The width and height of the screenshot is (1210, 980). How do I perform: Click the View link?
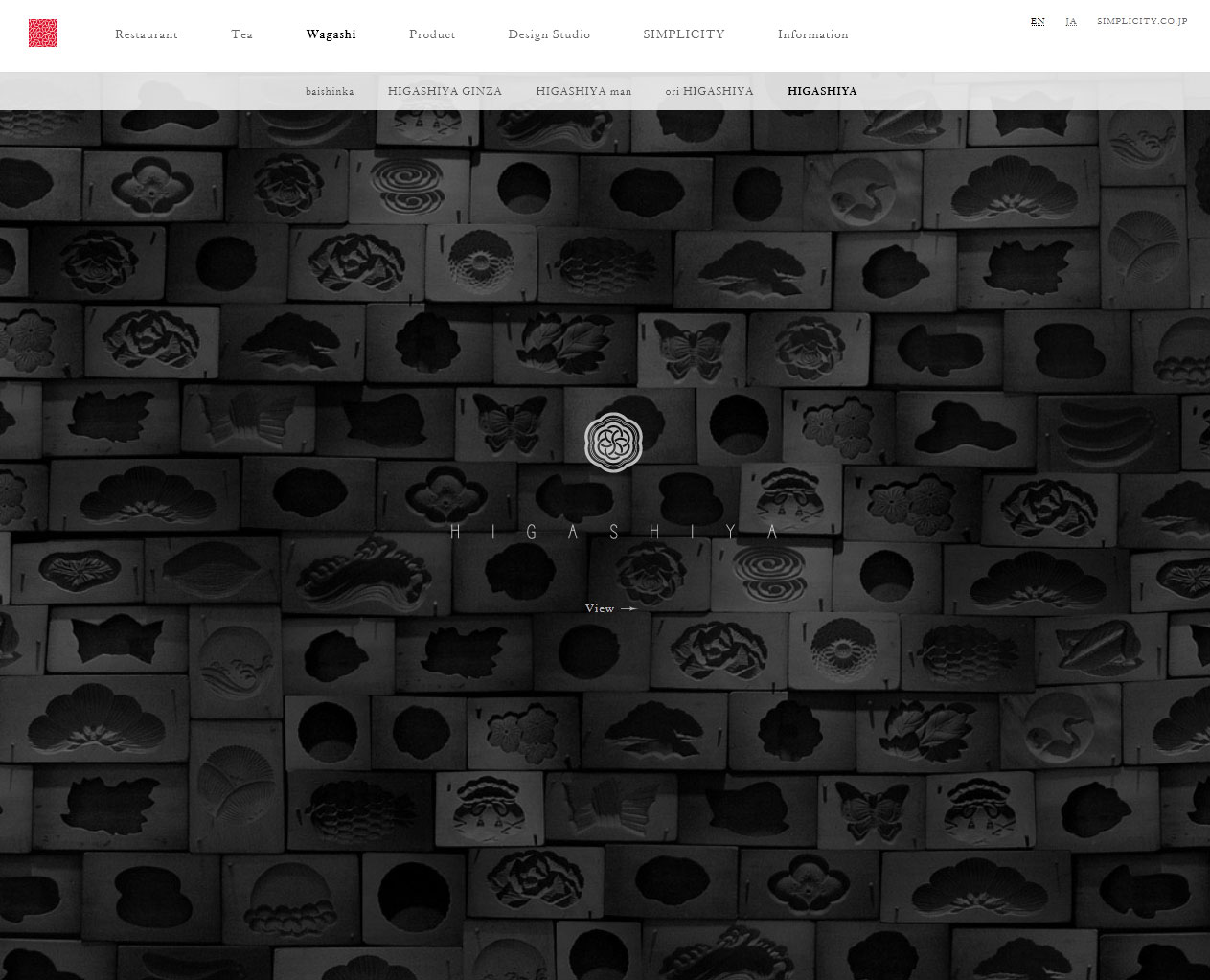(610, 608)
